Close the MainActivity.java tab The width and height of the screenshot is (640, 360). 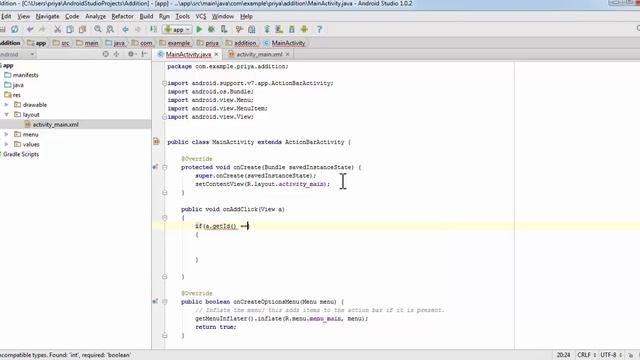coord(216,54)
